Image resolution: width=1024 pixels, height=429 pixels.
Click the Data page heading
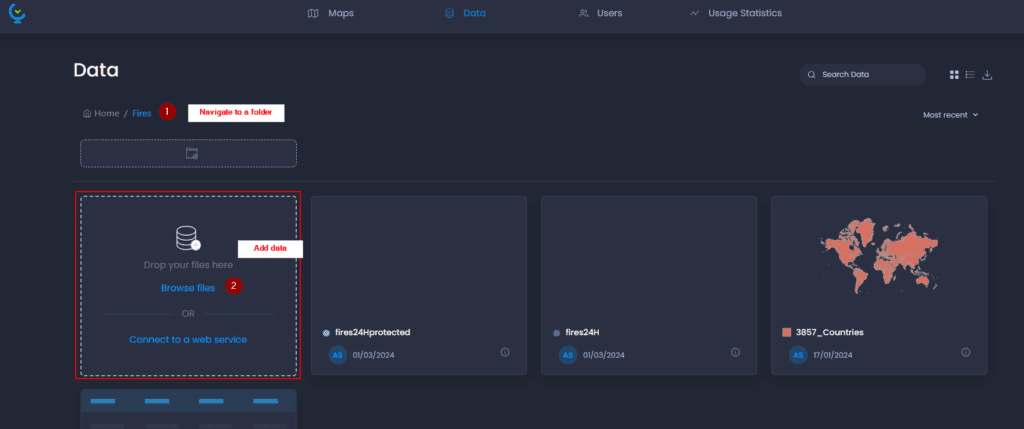[x=96, y=71]
